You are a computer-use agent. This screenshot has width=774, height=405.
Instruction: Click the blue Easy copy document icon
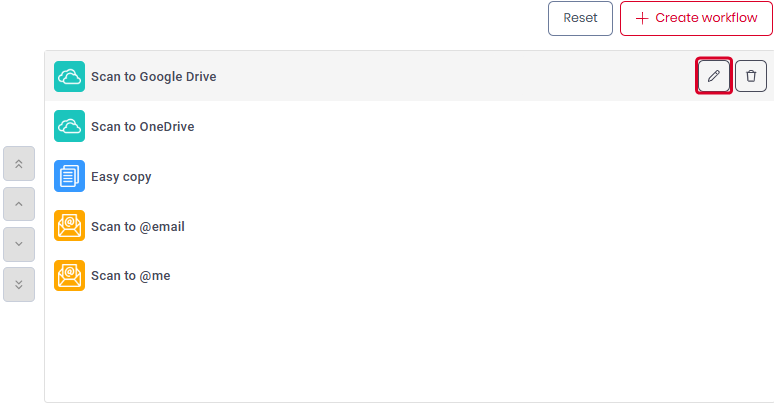pos(69,177)
